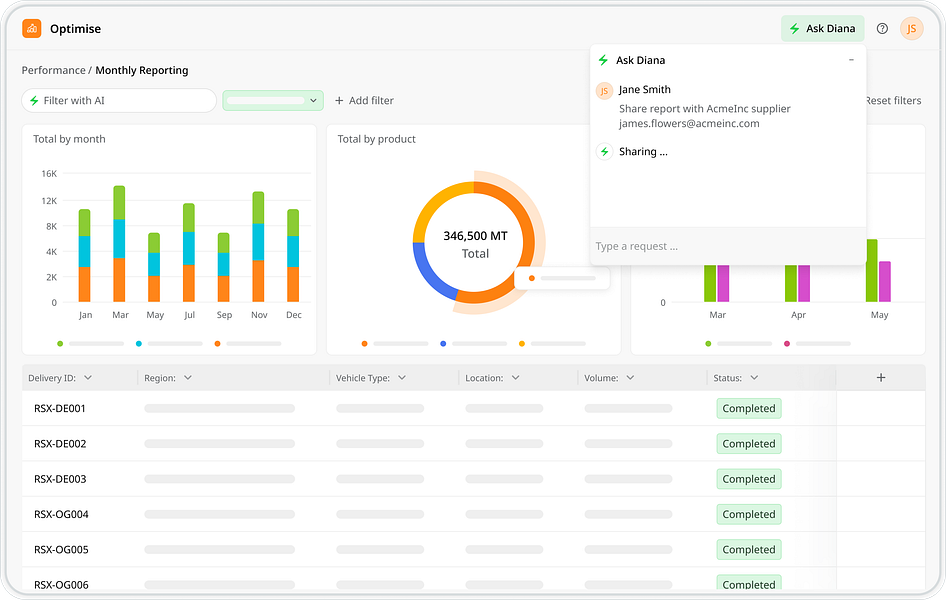Image resolution: width=946 pixels, height=600 pixels.
Task: Click the plus icon to add table column
Action: coord(881,377)
